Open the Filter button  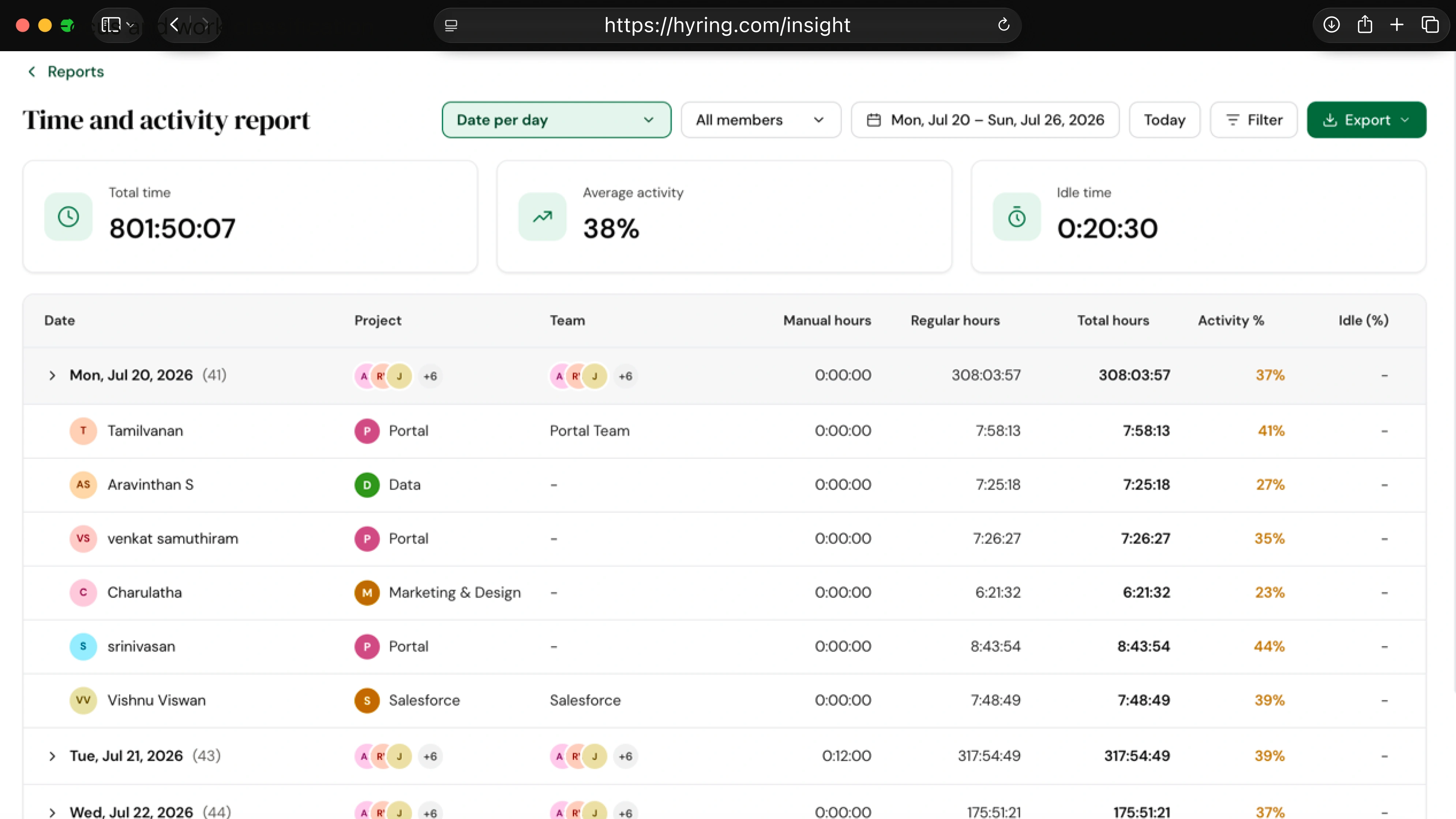[x=1253, y=120]
